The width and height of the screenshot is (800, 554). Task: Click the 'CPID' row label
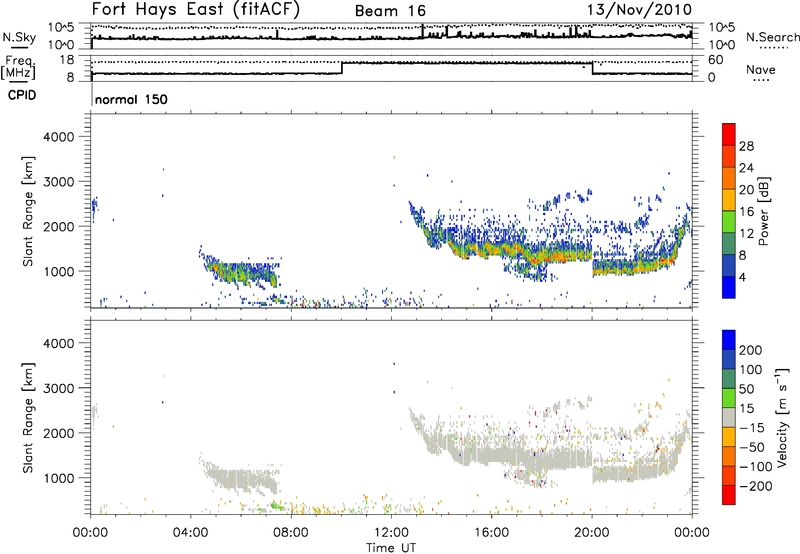(x=22, y=95)
